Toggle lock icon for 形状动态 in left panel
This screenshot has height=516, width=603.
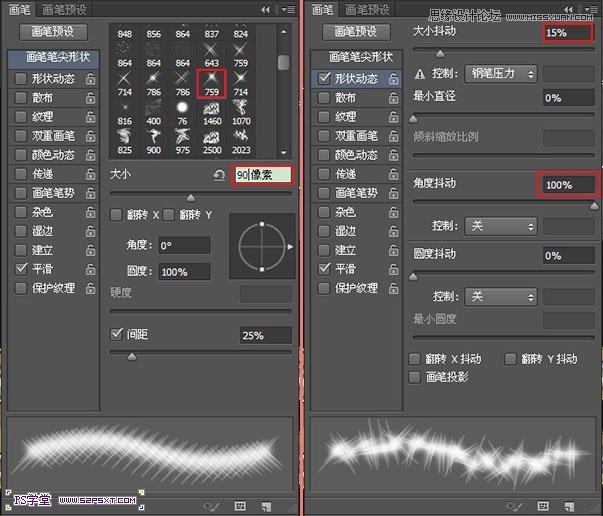pyautogui.click(x=90, y=79)
